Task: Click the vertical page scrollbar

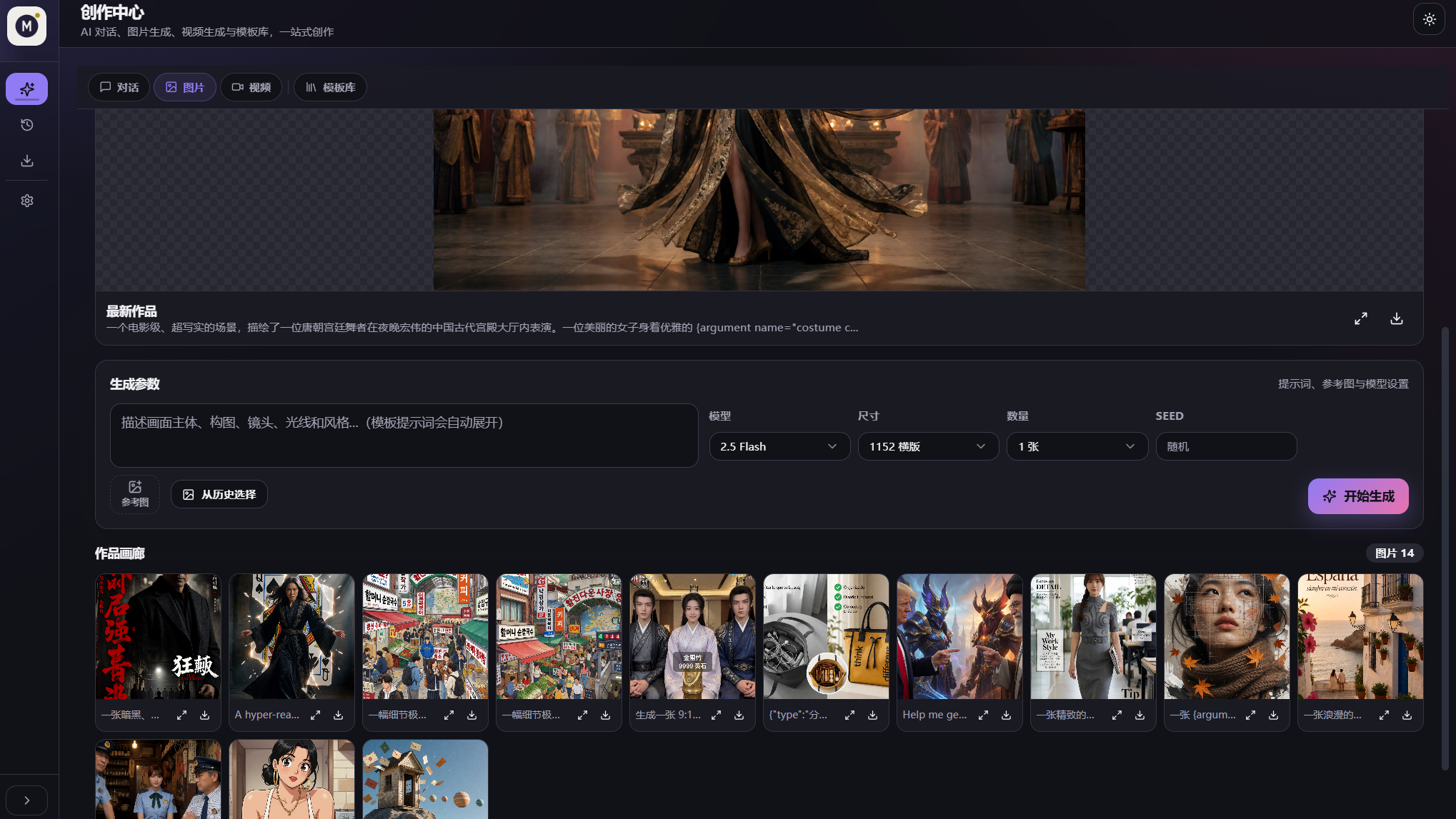Action: click(1445, 548)
